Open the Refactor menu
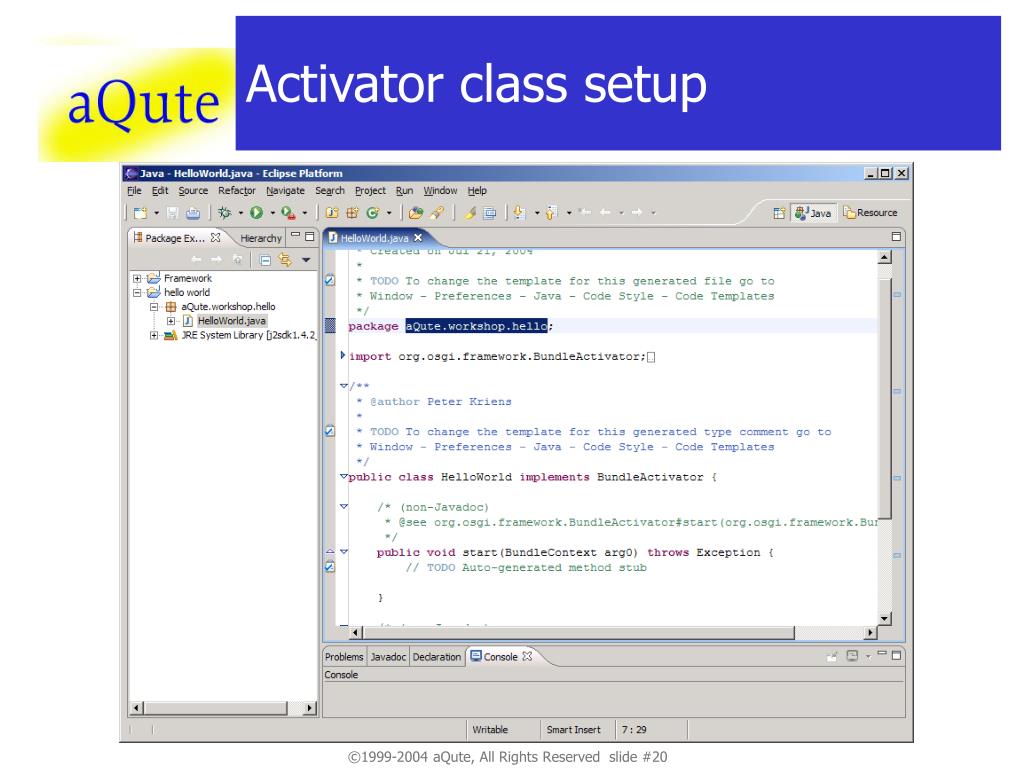The image size is (1024, 768). click(x=237, y=191)
